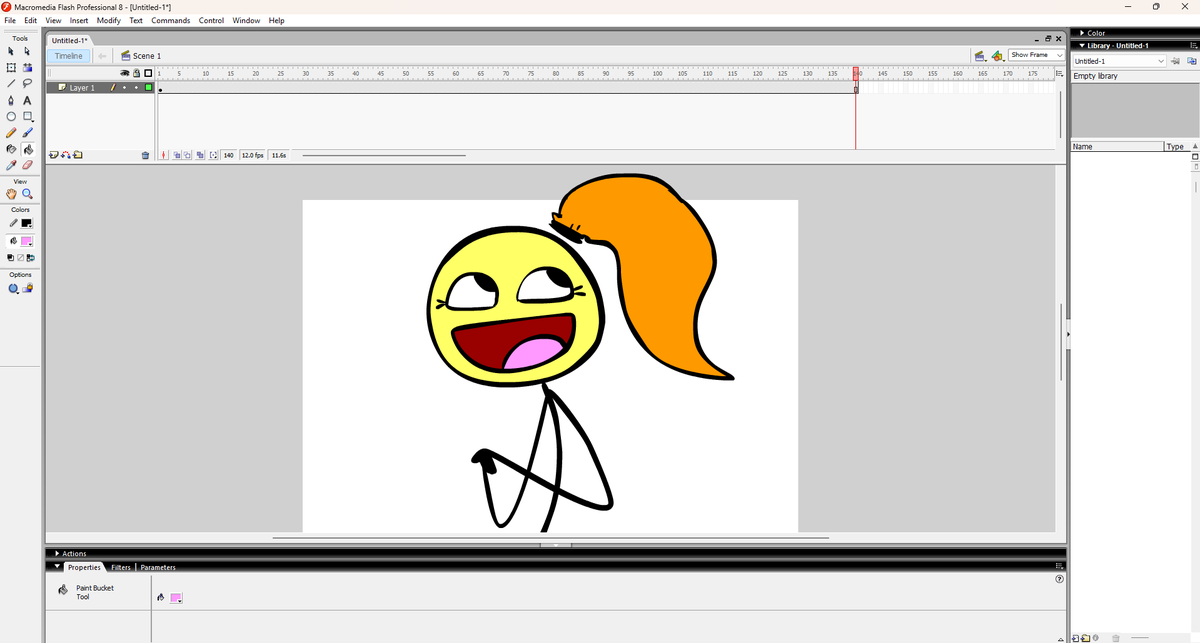This screenshot has height=643, width=1200.
Task: Select the Line tool
Action: 11,83
